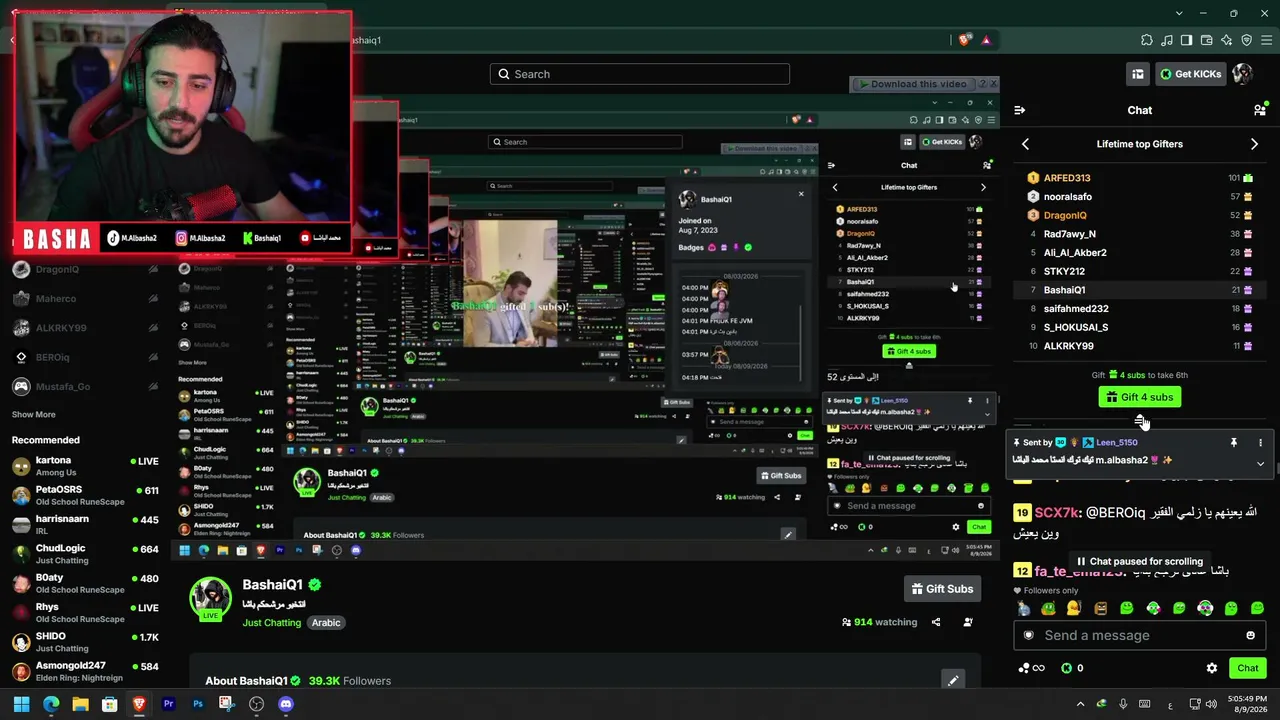
Task: Go to previous gifters leaderboard
Action: [1025, 144]
